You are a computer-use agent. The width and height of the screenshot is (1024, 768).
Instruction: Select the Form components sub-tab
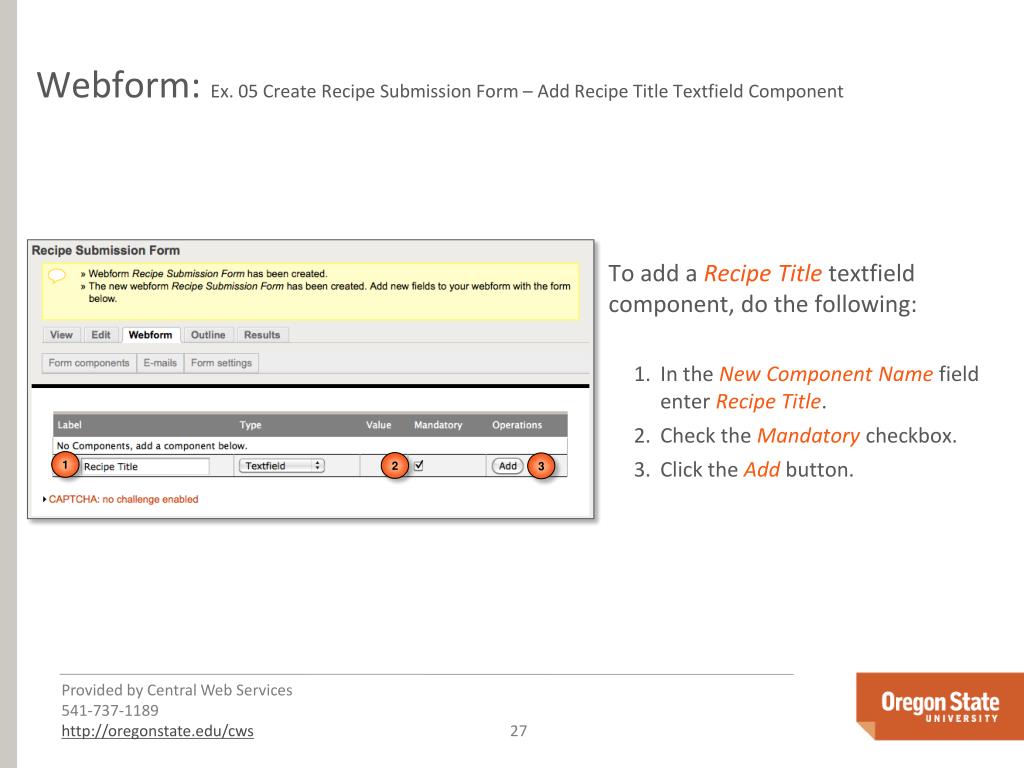[x=89, y=363]
